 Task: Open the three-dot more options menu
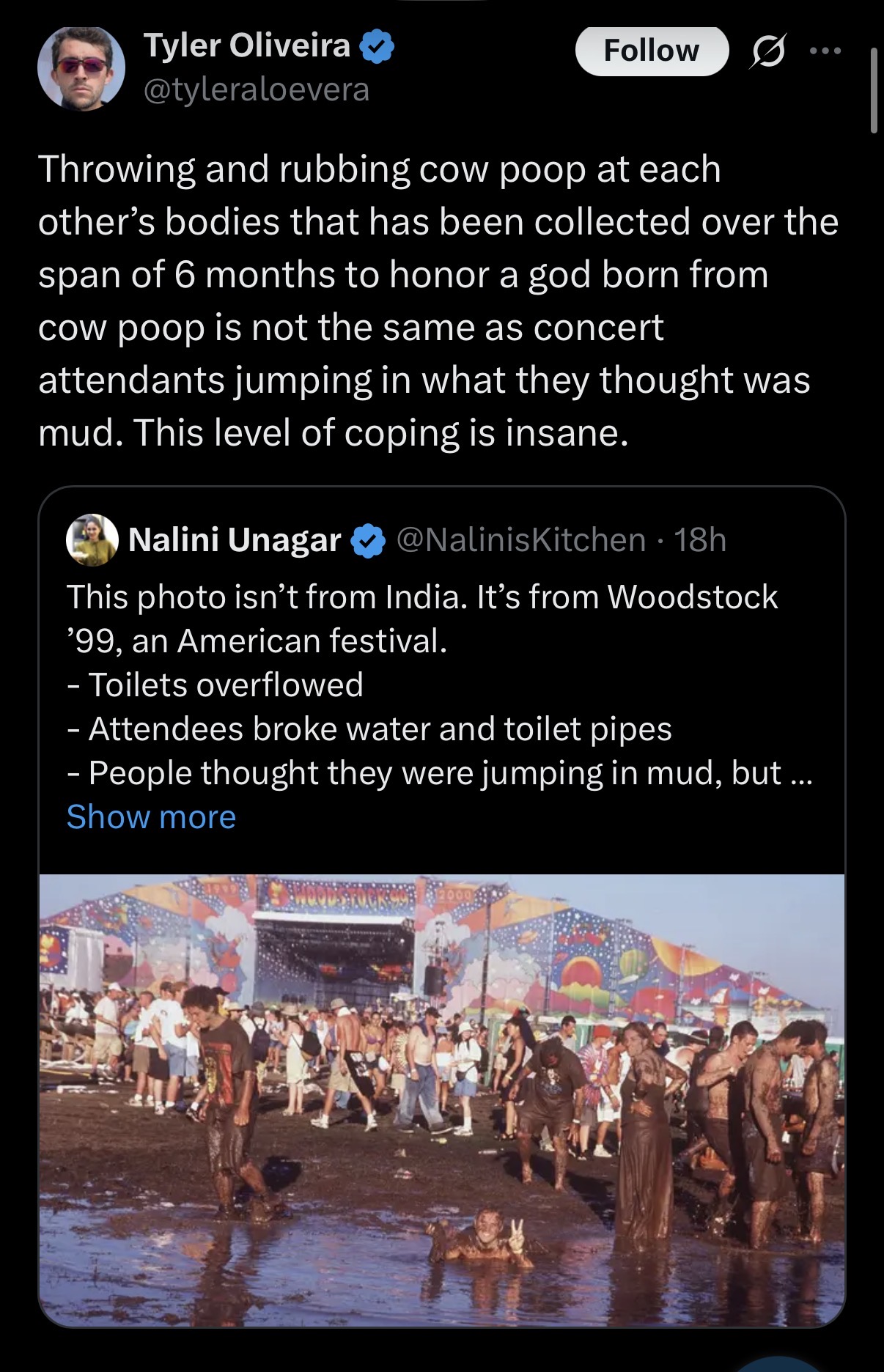(825, 51)
